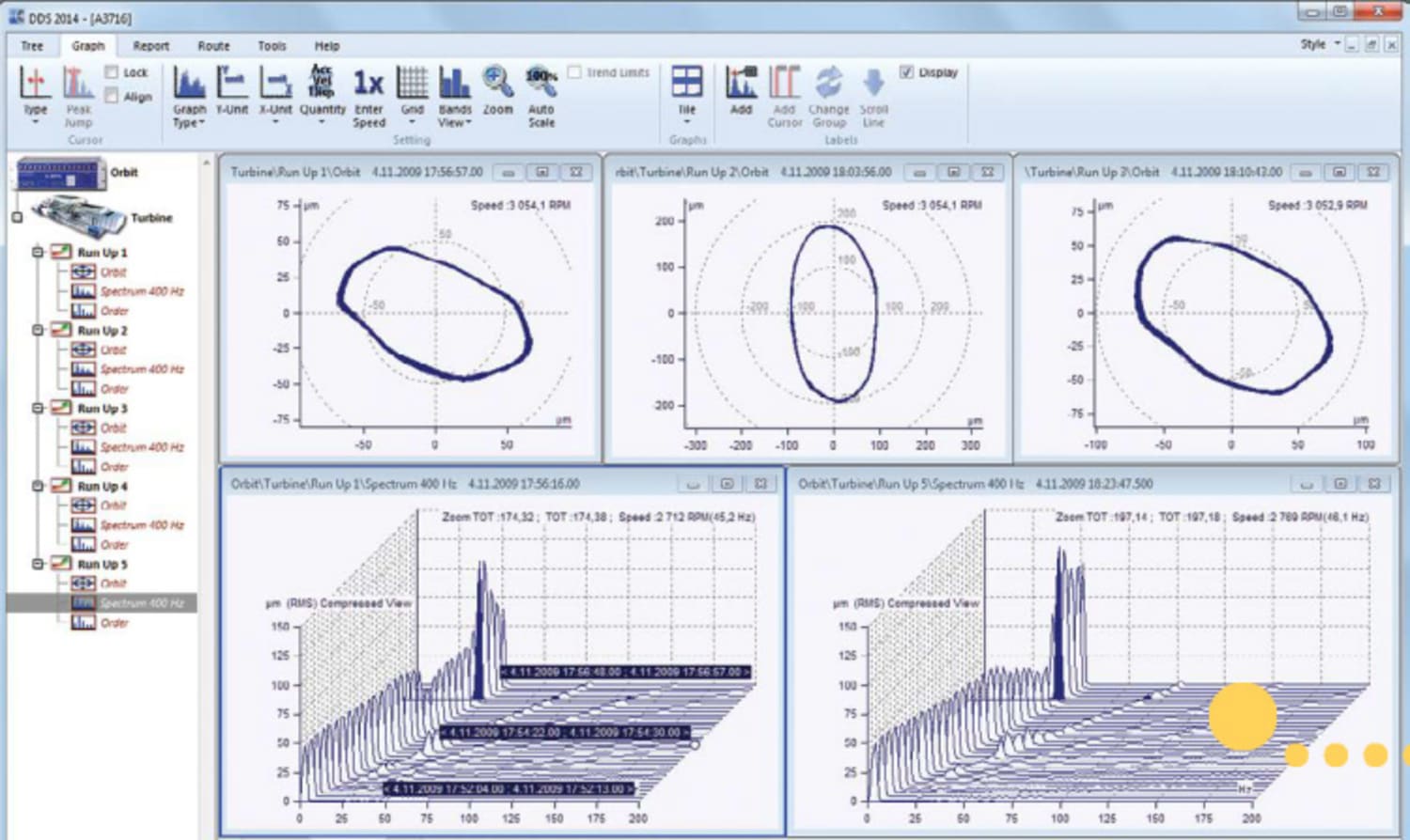Collapse the Run Up 3 tree node
The height and width of the screenshot is (840, 1410).
[x=38, y=408]
